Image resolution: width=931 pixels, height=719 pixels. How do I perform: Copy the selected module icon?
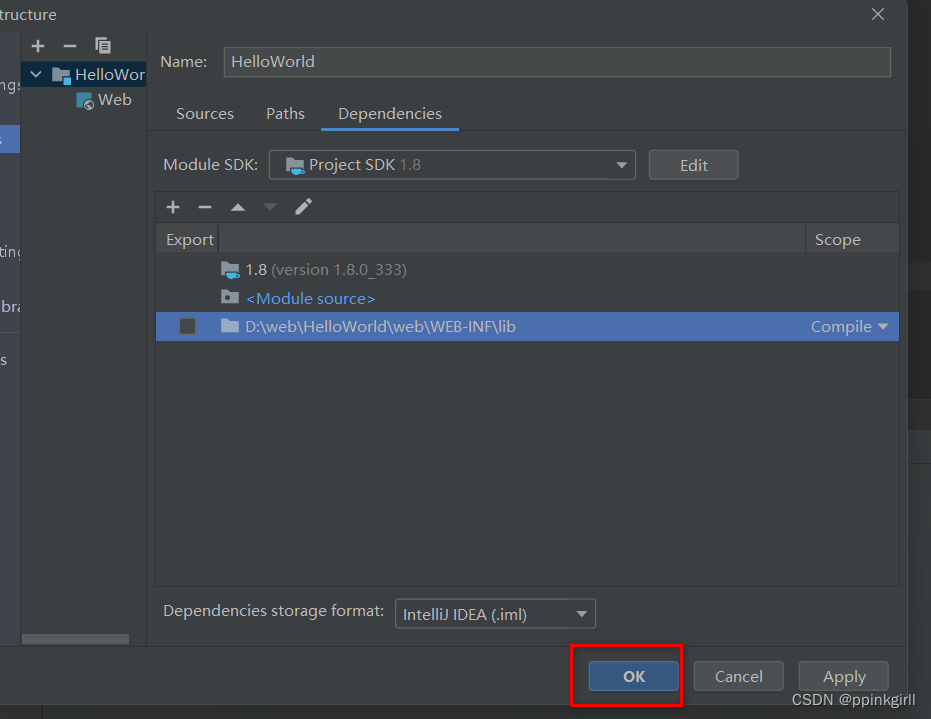point(103,46)
